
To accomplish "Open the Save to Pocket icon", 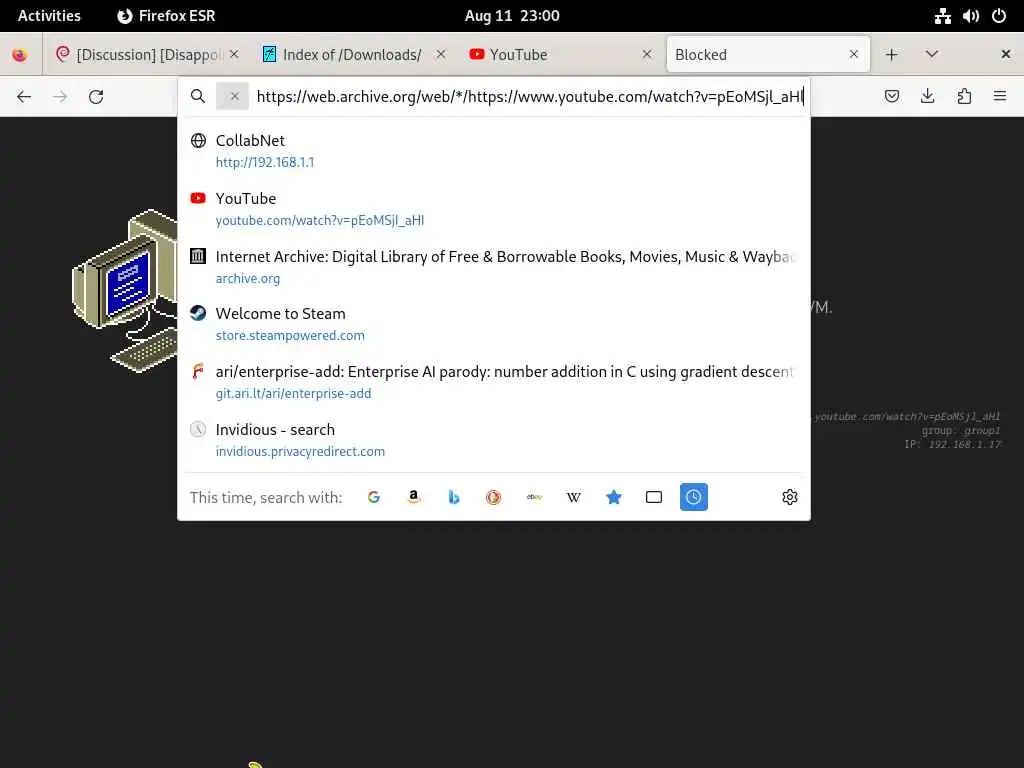I will tap(891, 97).
